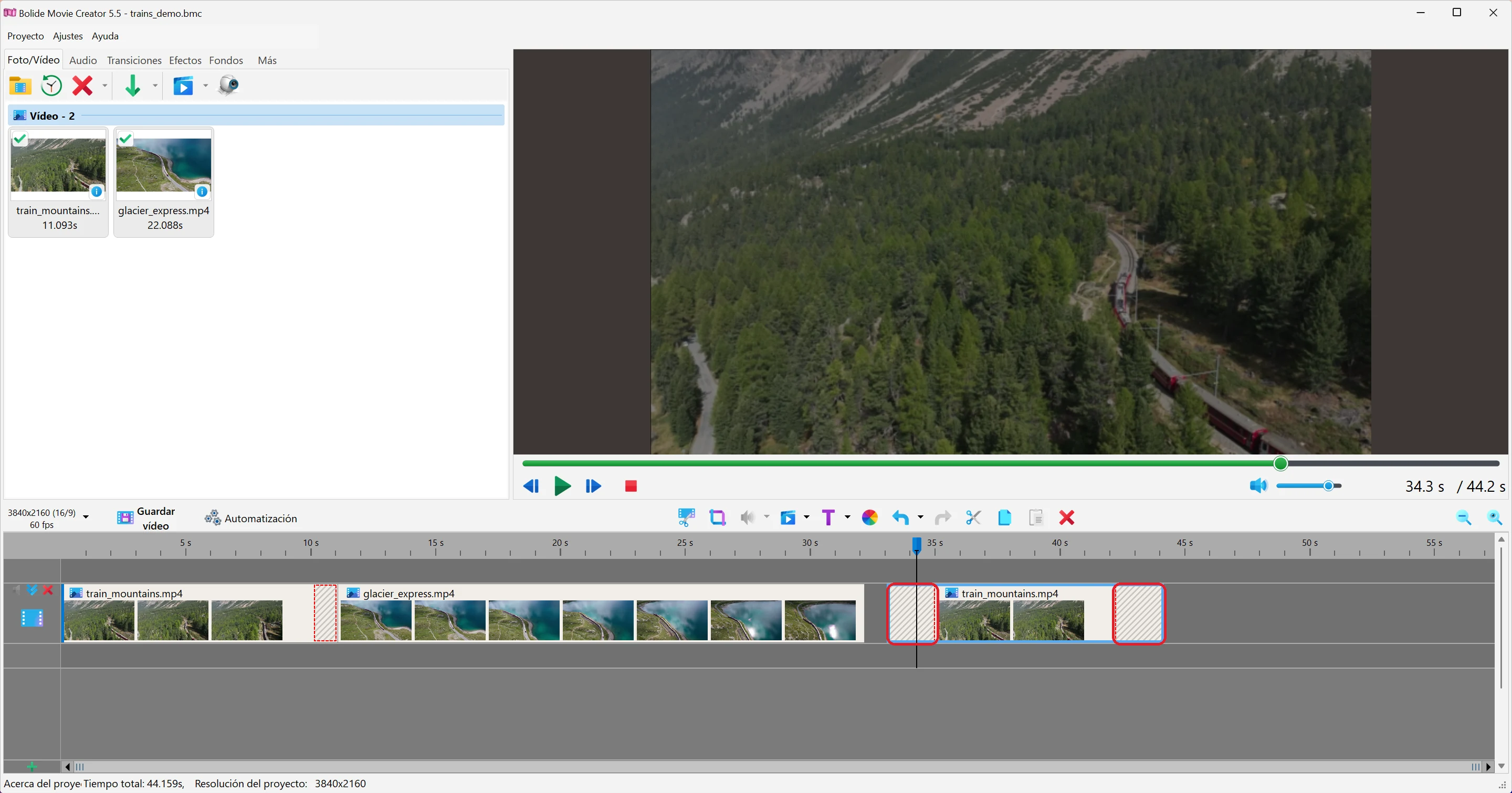The width and height of the screenshot is (1512, 793).
Task: Click the greyed speaker volume icon in timeline toolbar
Action: click(747, 517)
